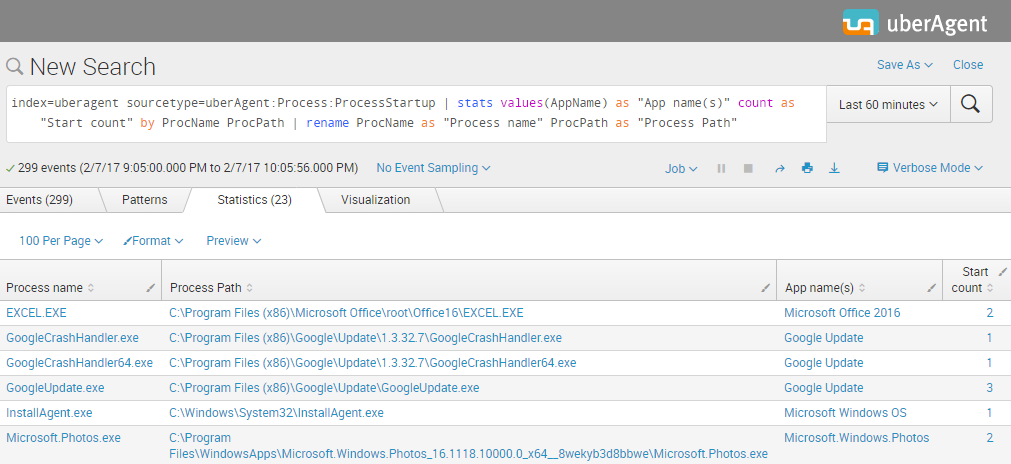Switch to Events (299) tab

pyautogui.click(x=39, y=200)
